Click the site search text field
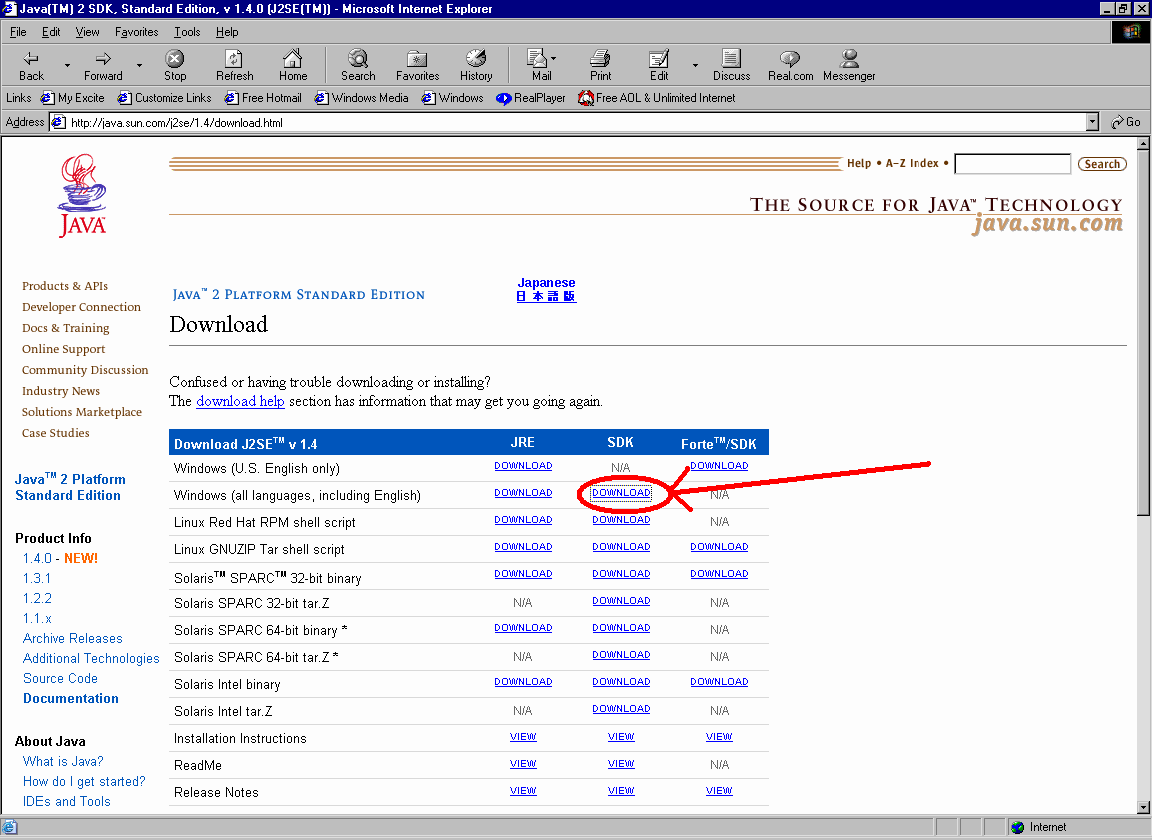 (1012, 164)
